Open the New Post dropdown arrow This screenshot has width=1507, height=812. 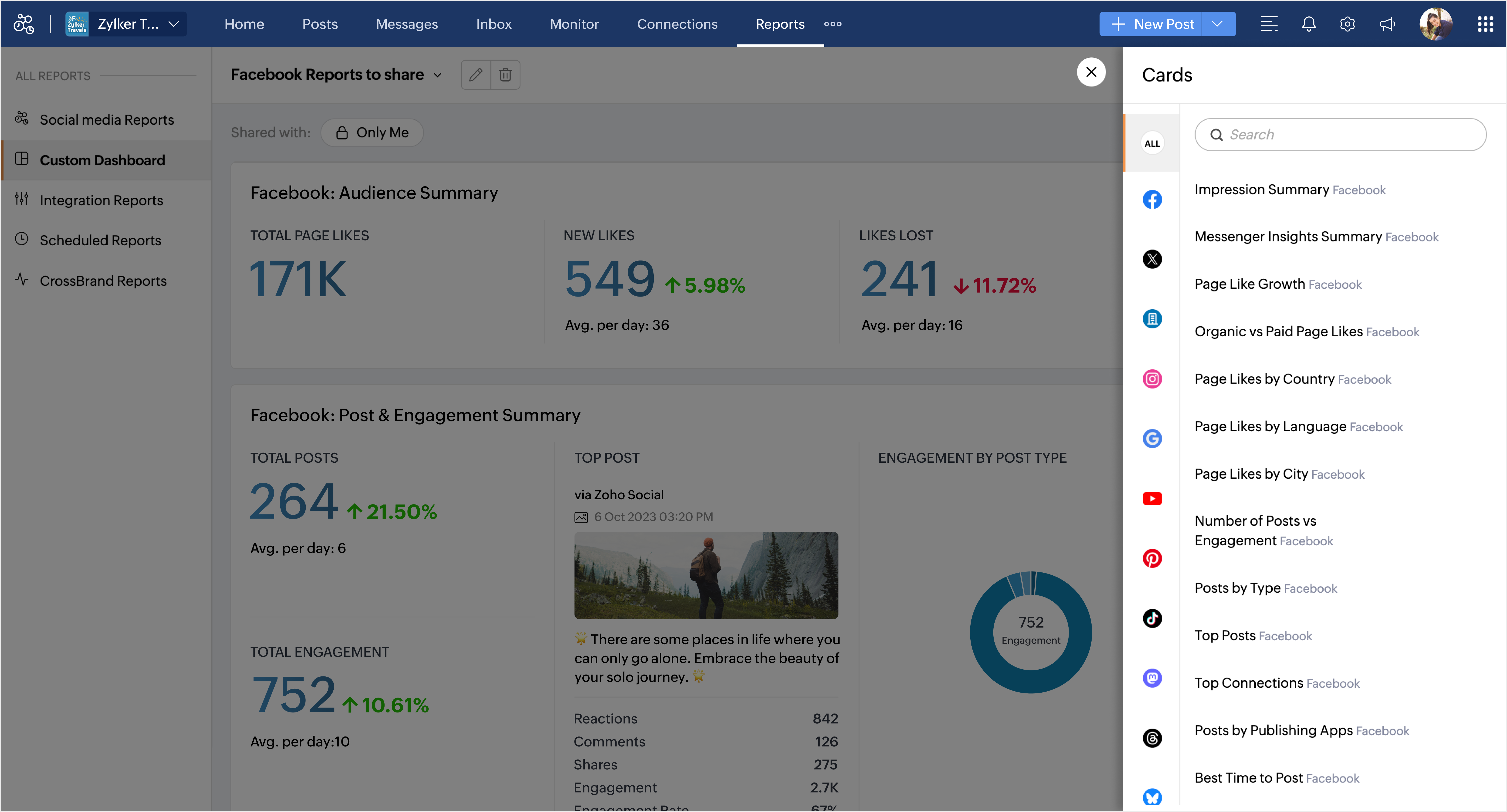point(1218,24)
